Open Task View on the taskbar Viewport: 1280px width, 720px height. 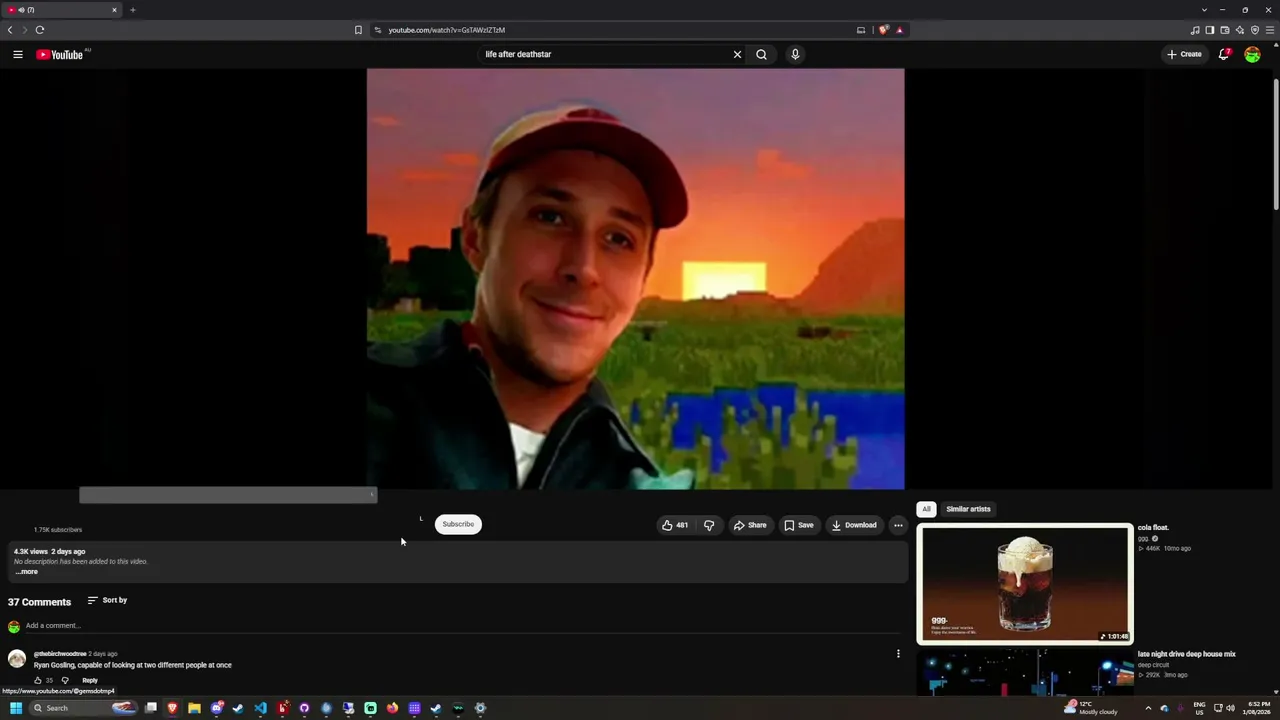[150, 708]
